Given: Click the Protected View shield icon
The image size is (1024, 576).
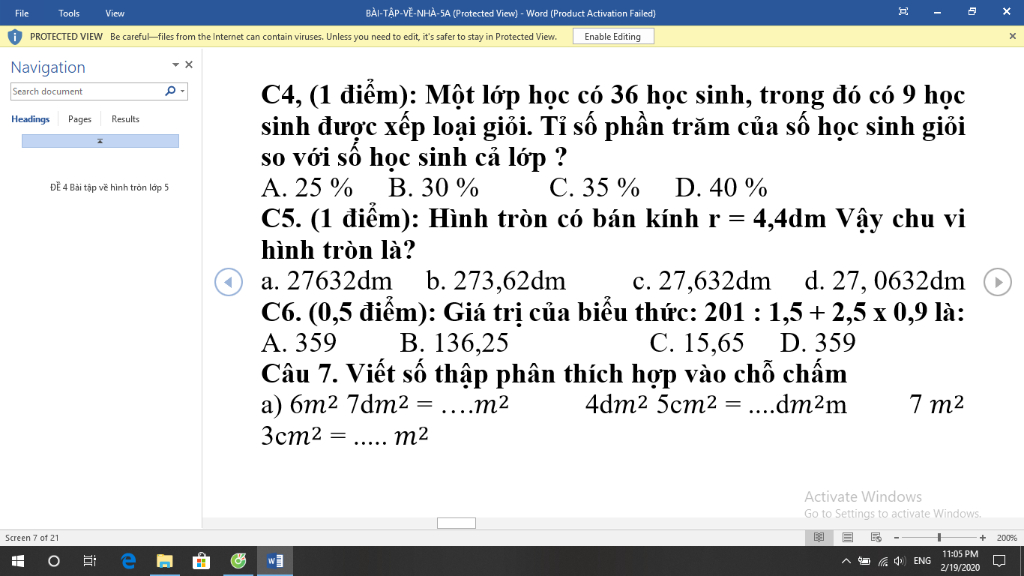Looking at the screenshot, I should click(14, 37).
